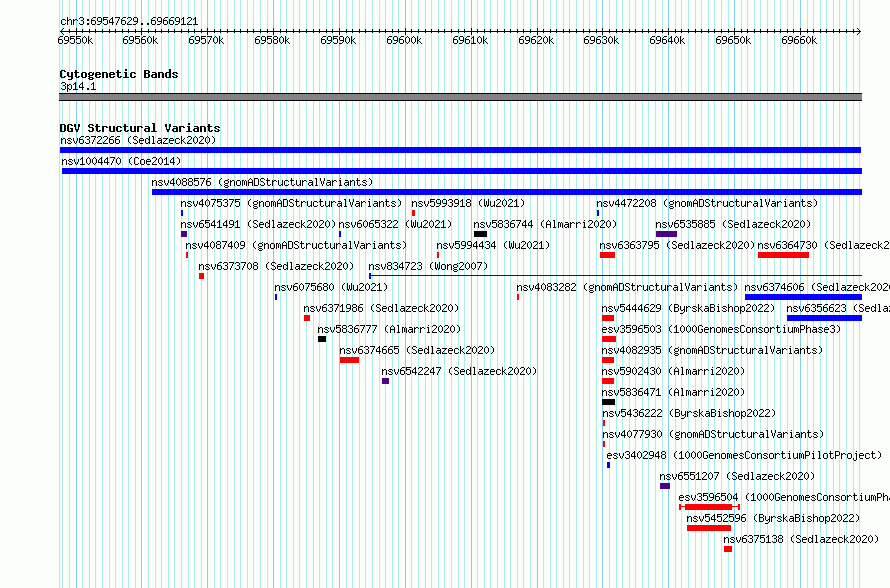The width and height of the screenshot is (890, 588).
Task: Click the Cytogenetic Bands track title
Action: point(119,74)
